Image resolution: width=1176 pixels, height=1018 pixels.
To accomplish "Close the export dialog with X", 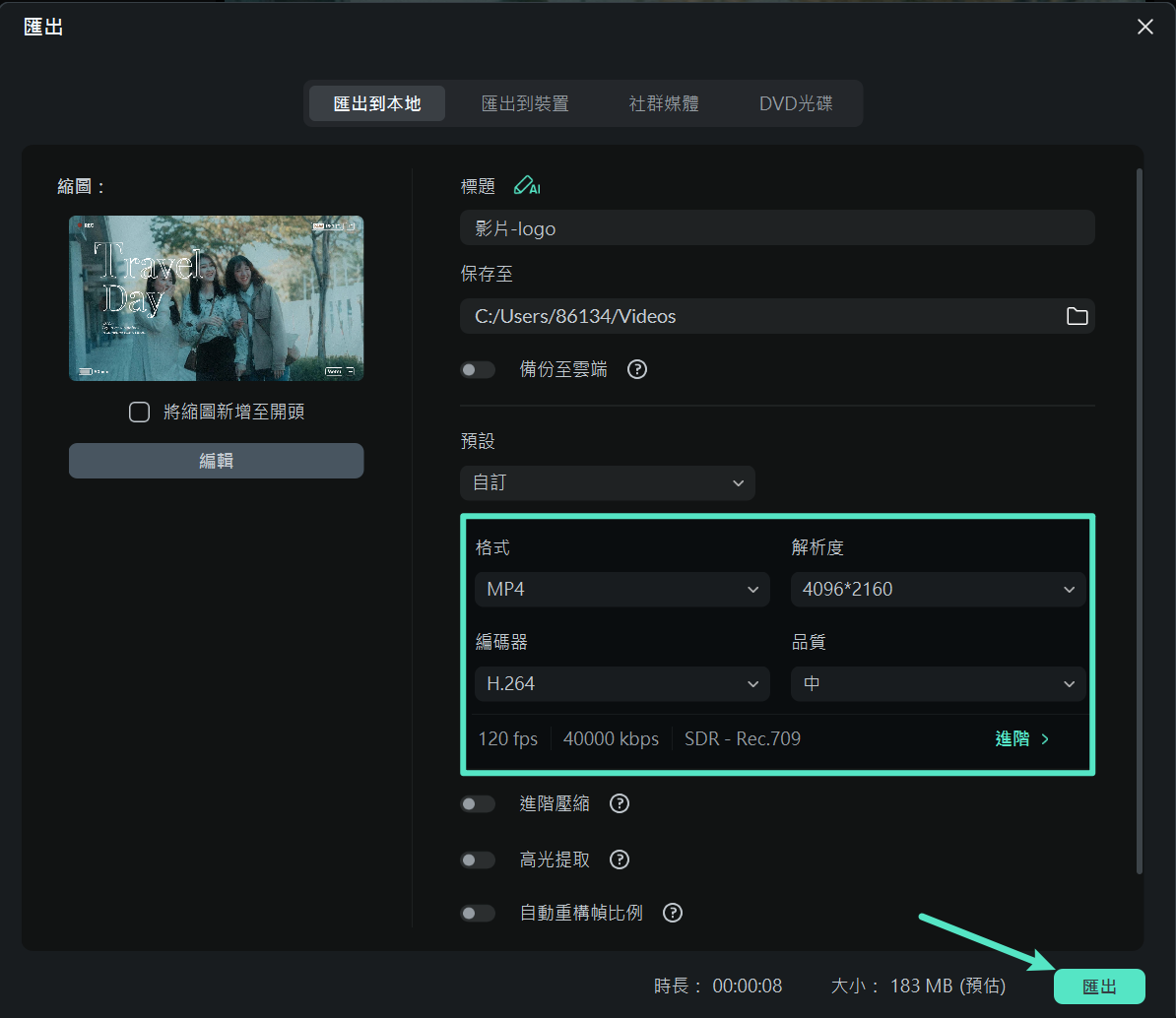I will pos(1144,28).
